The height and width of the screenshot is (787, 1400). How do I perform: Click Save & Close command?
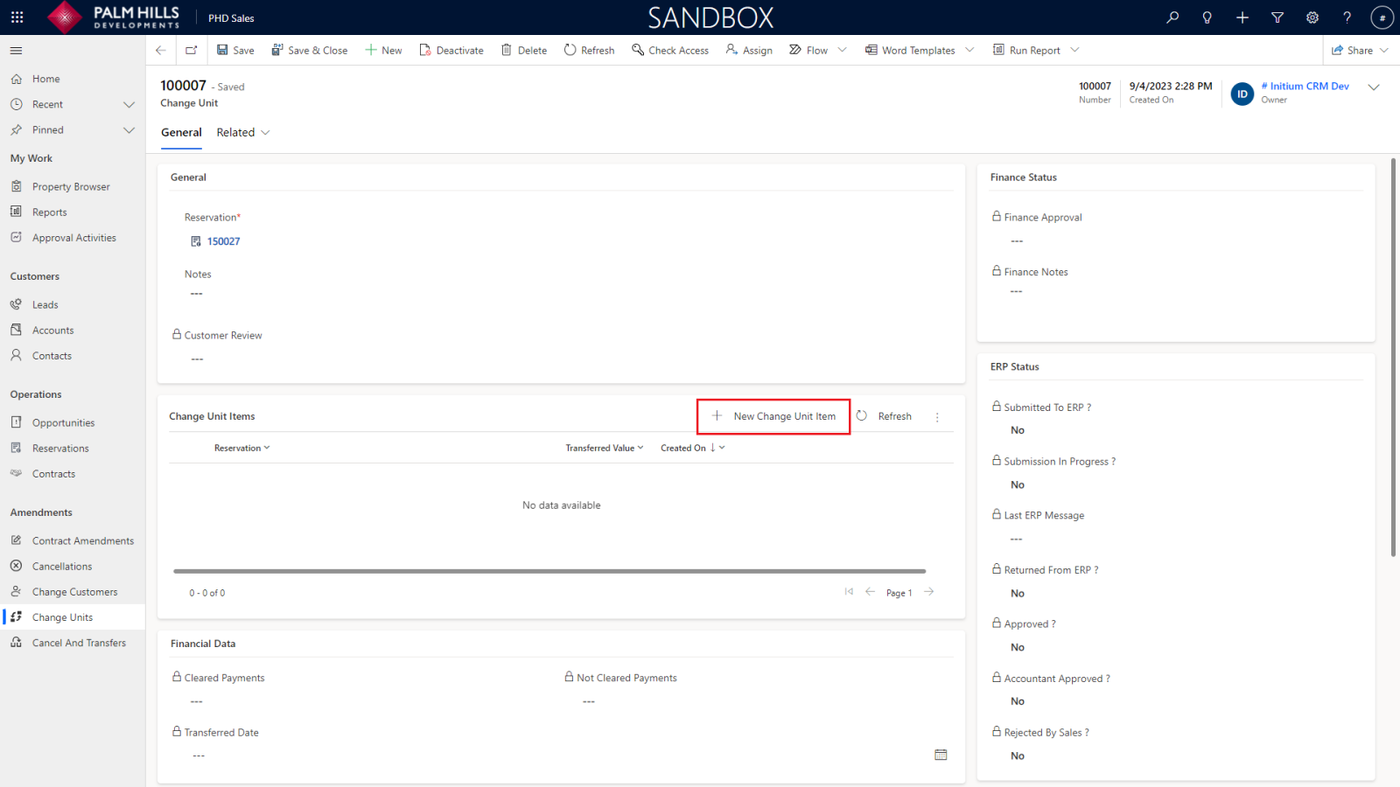(x=309, y=50)
